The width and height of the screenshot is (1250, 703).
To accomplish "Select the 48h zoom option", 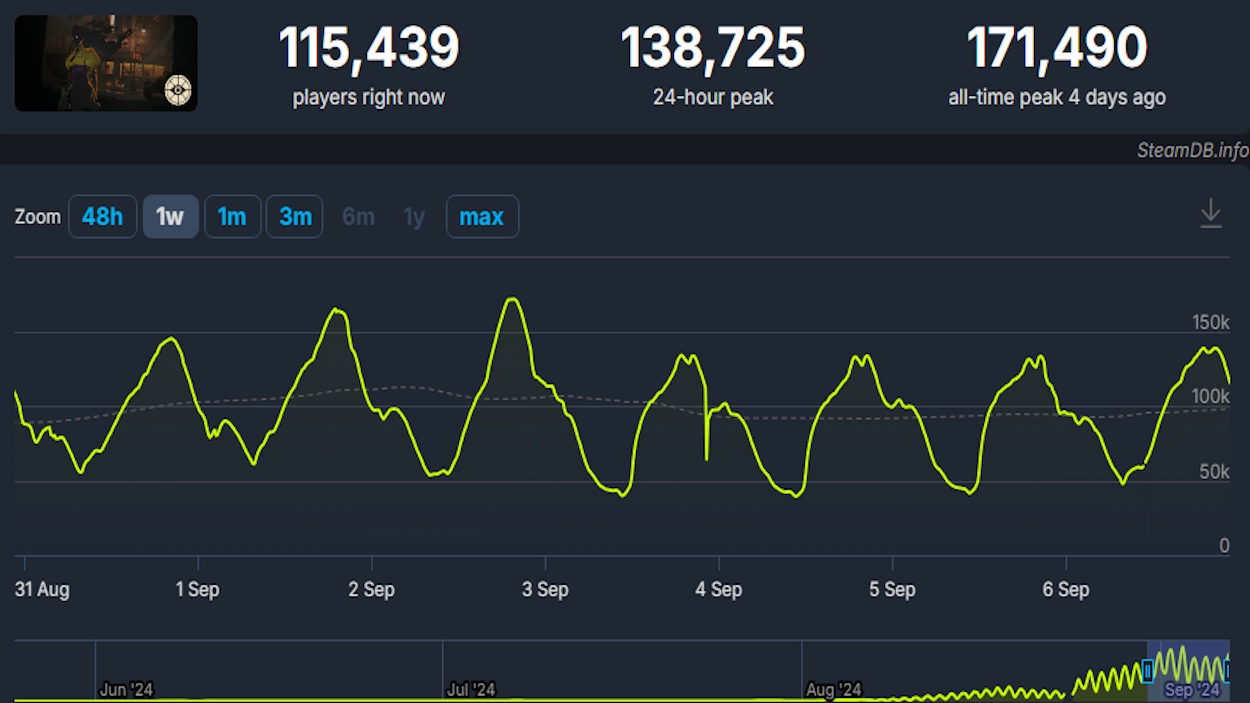I will click(x=102, y=216).
